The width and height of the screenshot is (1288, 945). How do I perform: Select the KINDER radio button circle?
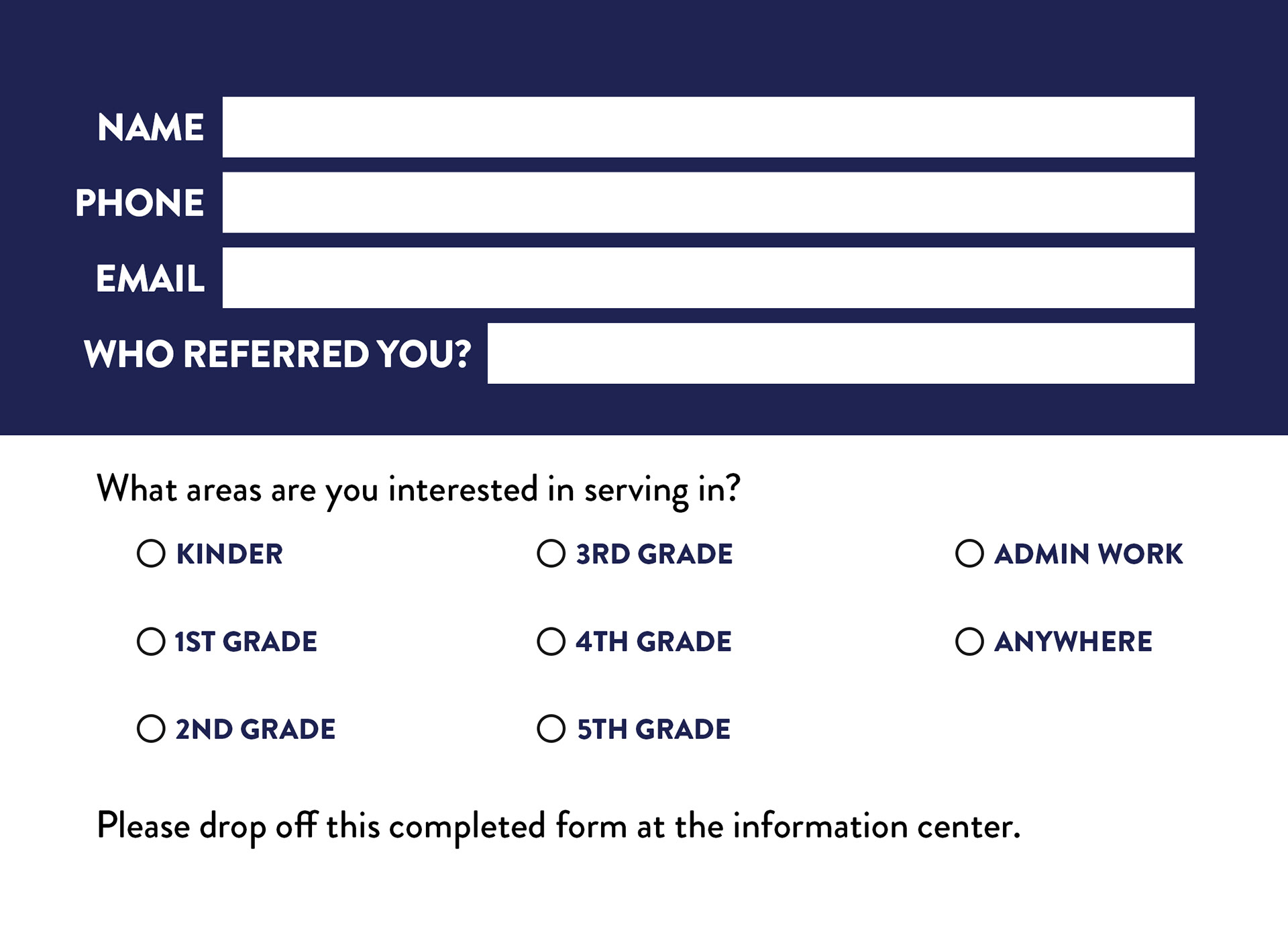[x=151, y=554]
